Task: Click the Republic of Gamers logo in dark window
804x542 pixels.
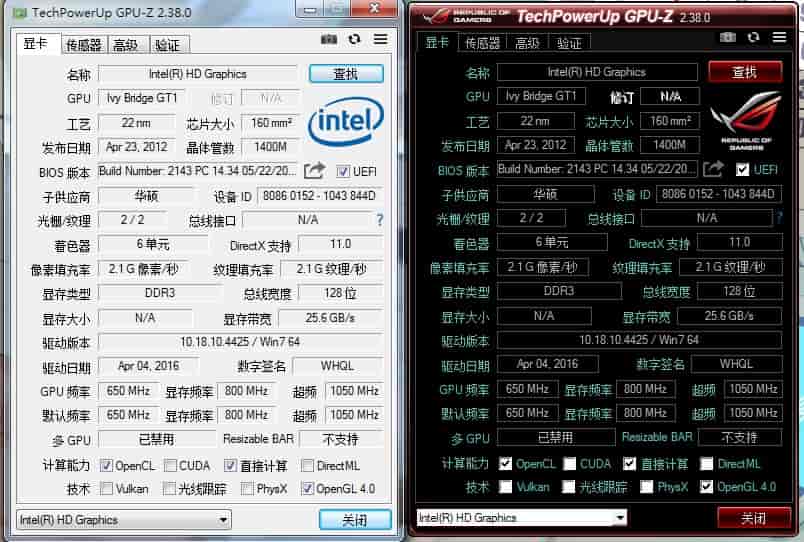Action: point(746,121)
